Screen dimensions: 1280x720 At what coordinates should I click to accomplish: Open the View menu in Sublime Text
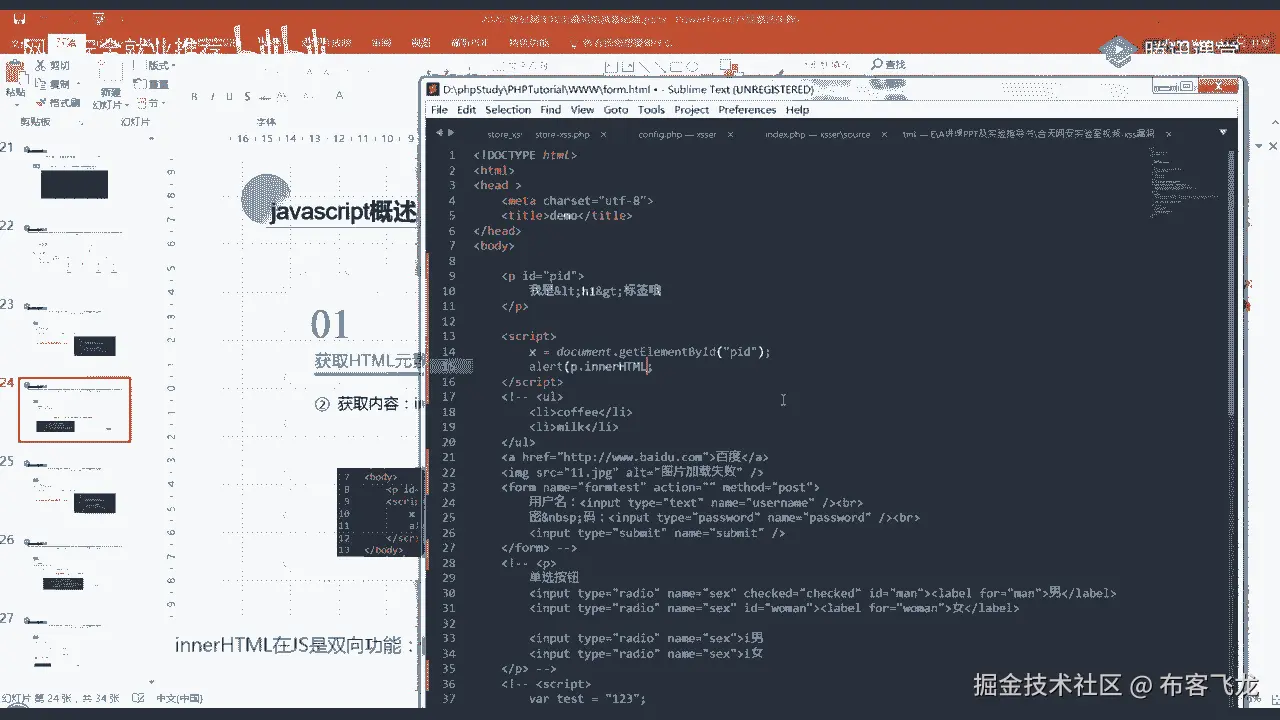coord(582,110)
